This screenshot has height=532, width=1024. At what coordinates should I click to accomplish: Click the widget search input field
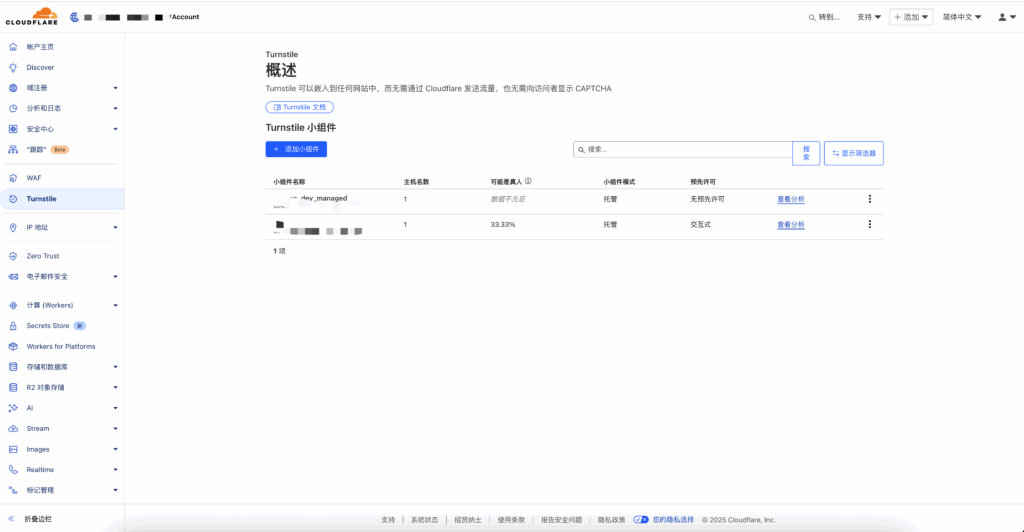point(682,149)
